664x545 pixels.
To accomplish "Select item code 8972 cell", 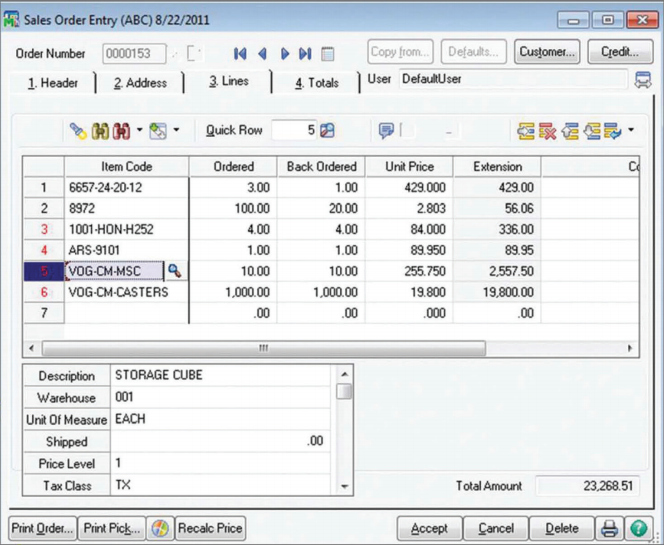I will pyautogui.click(x=126, y=208).
